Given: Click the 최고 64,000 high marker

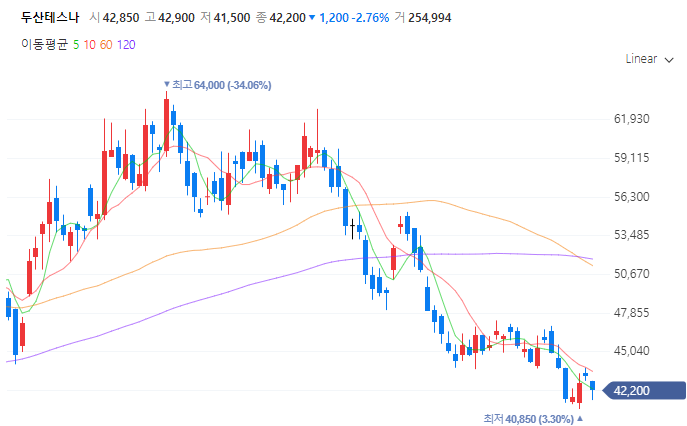Looking at the screenshot, I should [217, 85].
